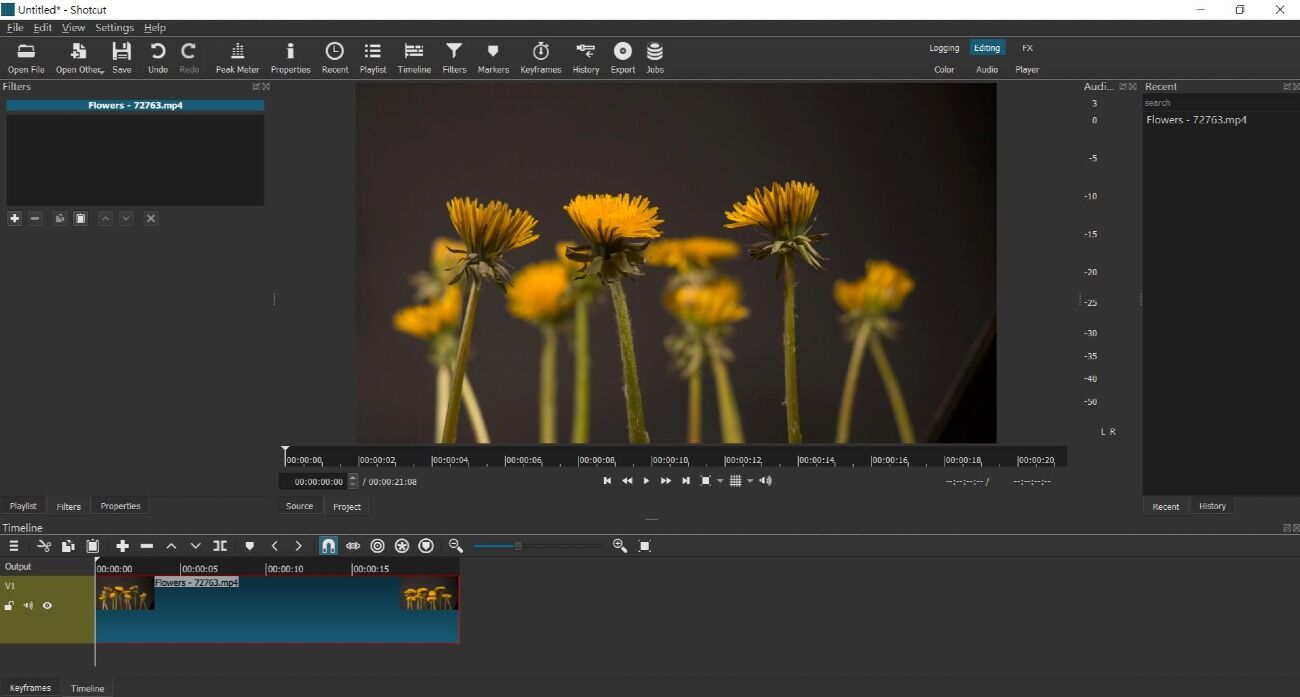
Task: Expand the player grid options dropdown
Action: click(750, 481)
